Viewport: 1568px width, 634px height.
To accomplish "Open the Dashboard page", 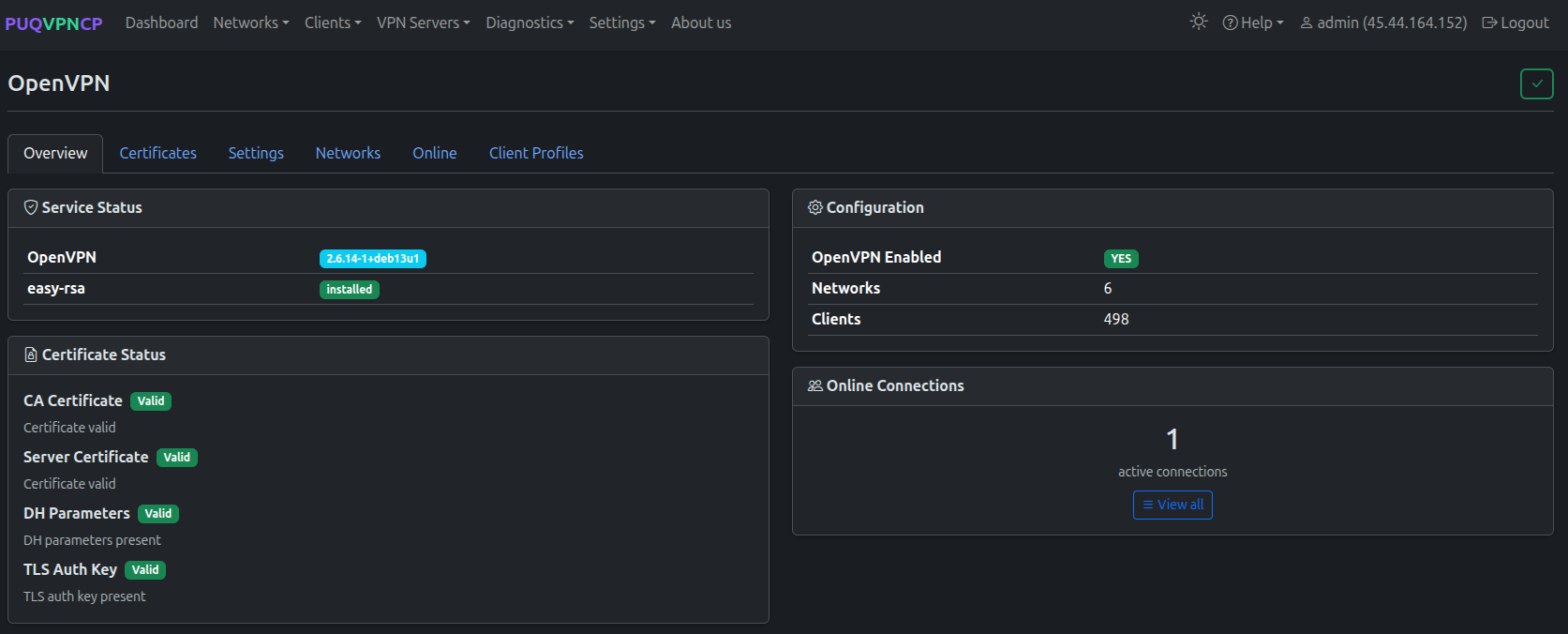I will pos(161,23).
